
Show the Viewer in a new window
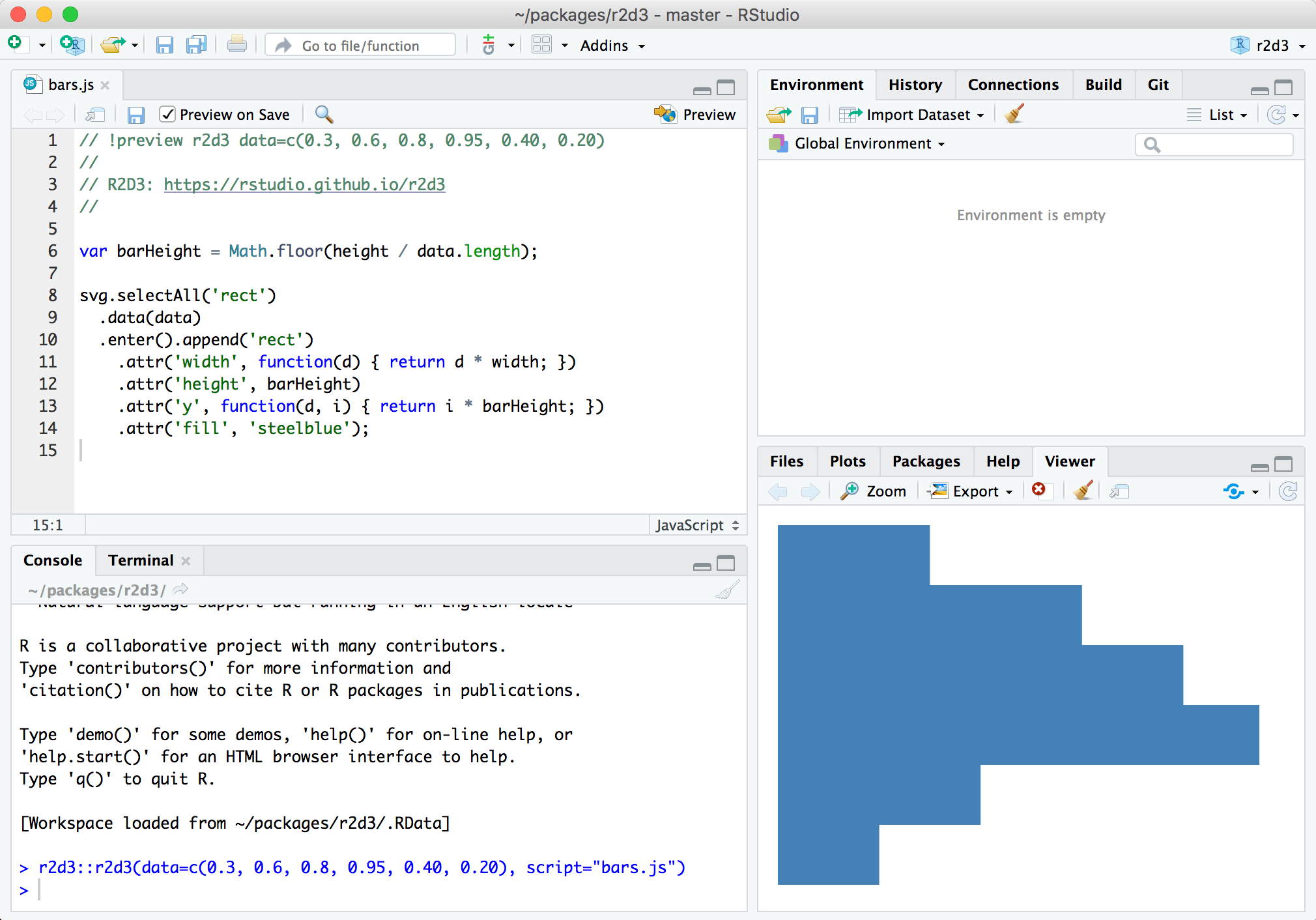1119,491
